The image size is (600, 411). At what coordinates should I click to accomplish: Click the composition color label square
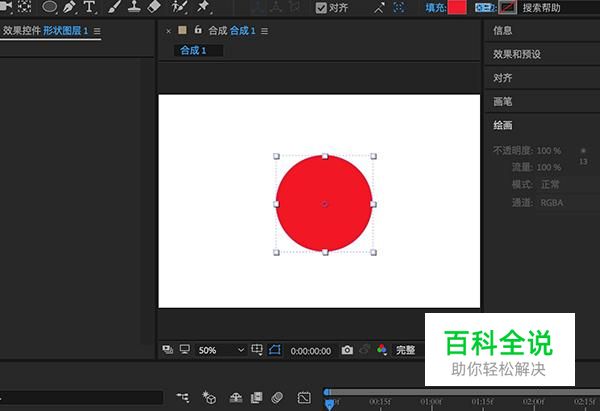183,30
